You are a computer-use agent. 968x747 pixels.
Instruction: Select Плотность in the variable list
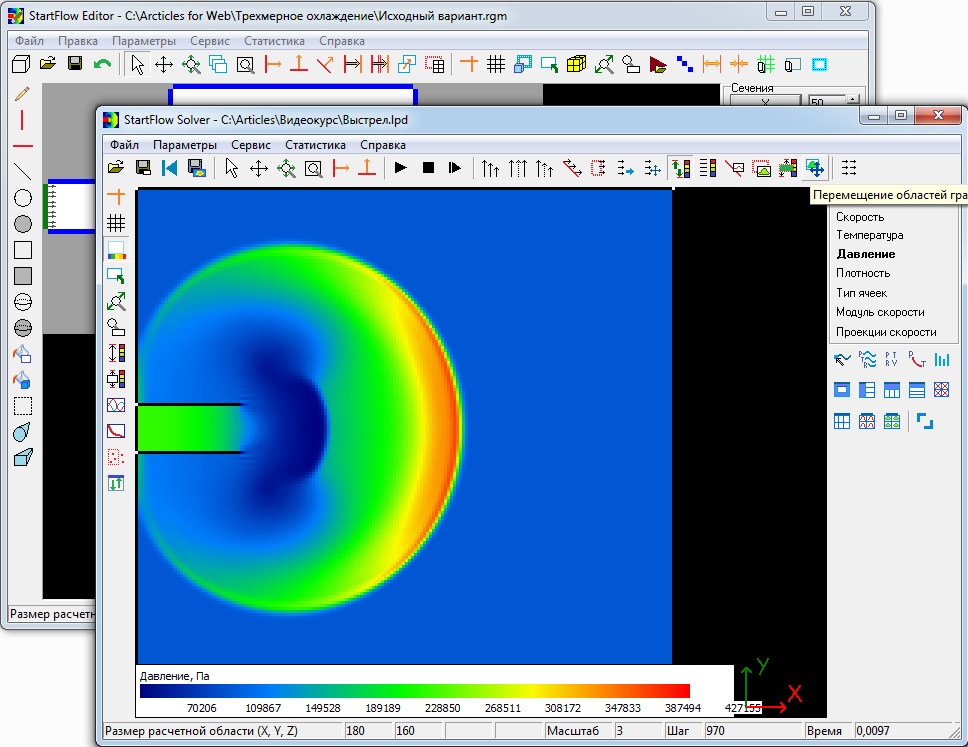(x=862, y=273)
